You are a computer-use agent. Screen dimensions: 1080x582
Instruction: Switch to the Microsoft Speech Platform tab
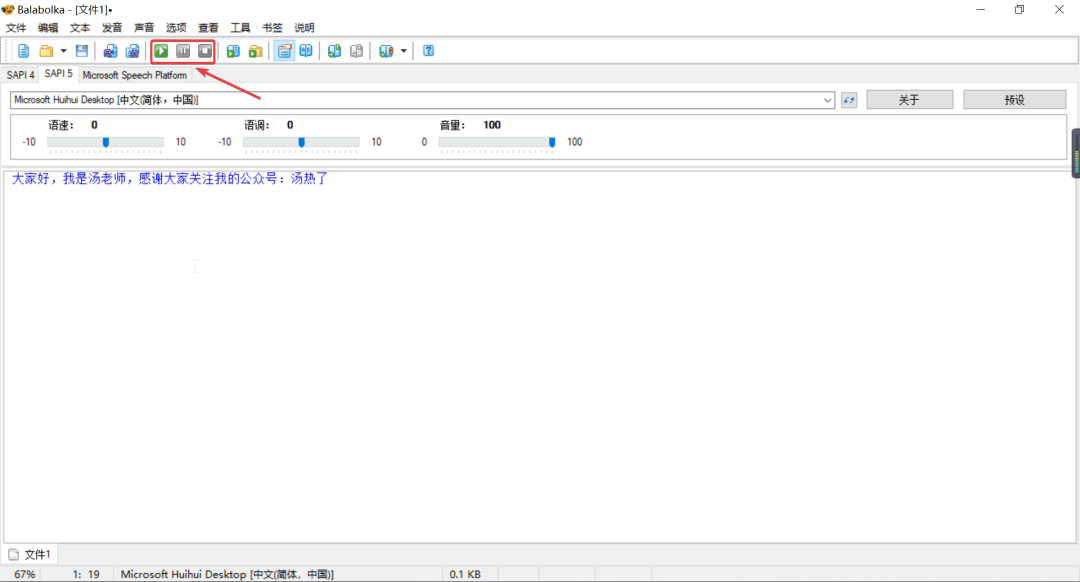(134, 74)
